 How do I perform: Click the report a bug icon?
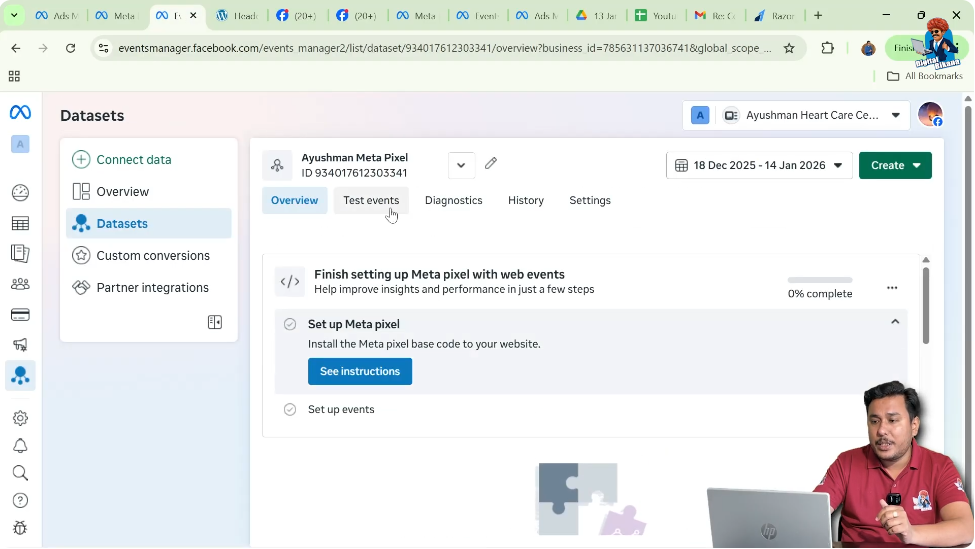[x=20, y=528]
